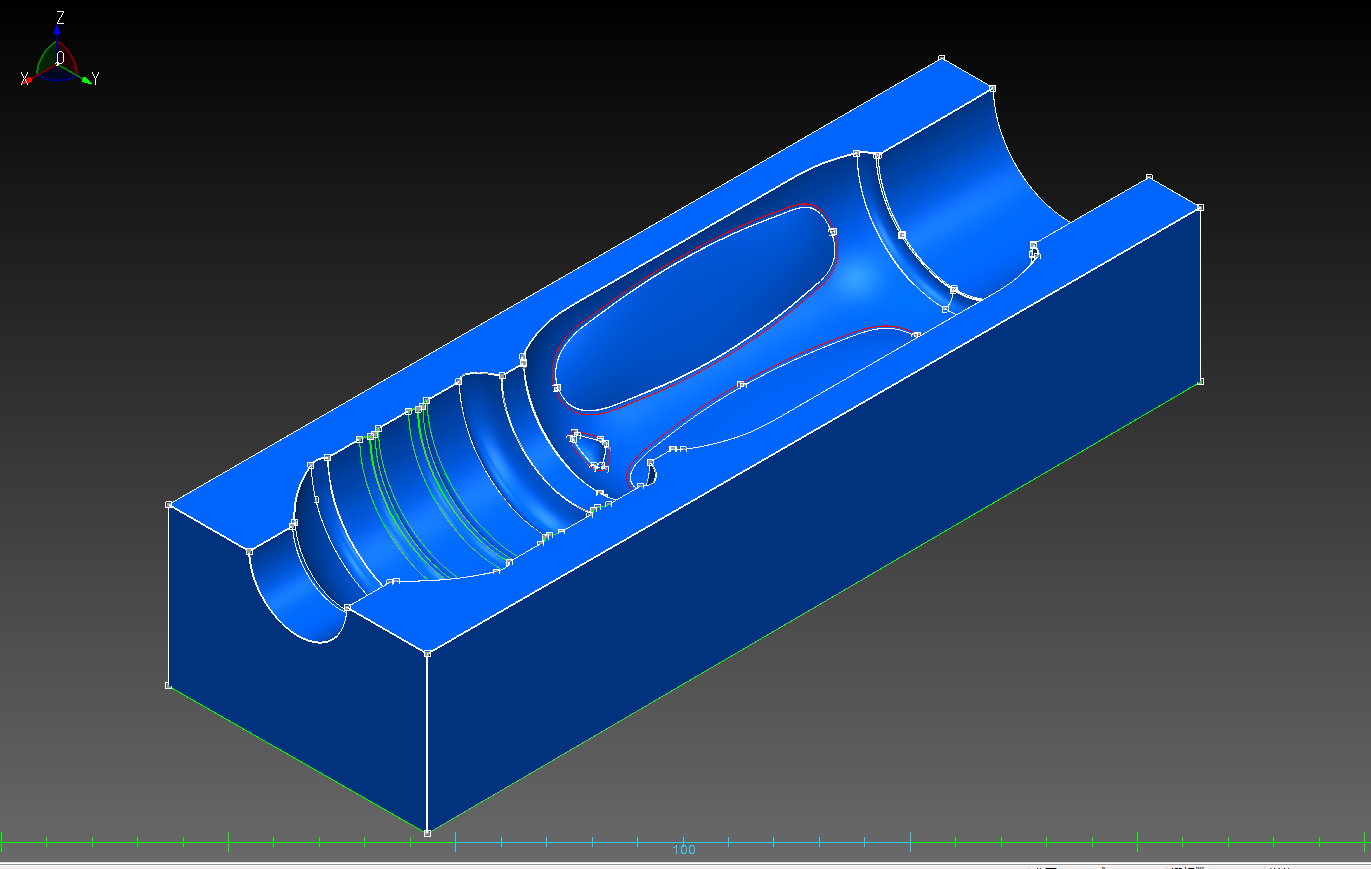Select the bottom front corner vertex of the block

click(427, 832)
